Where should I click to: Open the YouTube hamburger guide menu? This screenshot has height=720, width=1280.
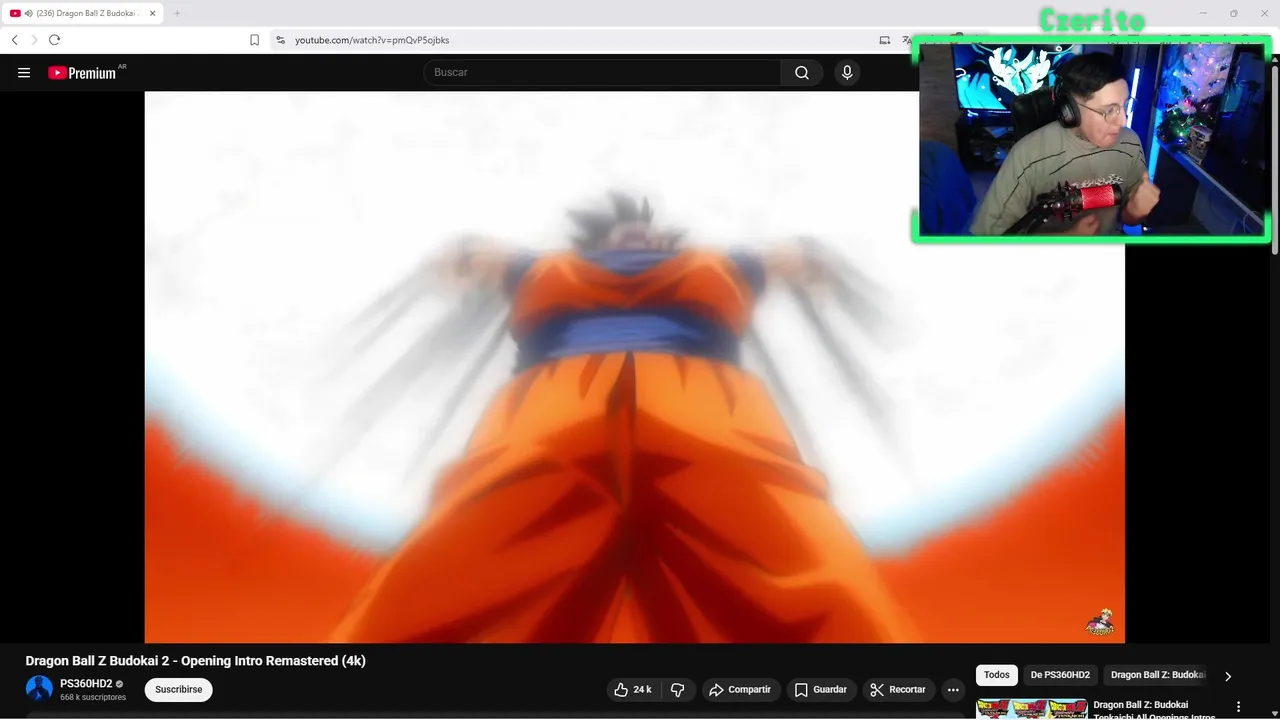click(x=24, y=72)
